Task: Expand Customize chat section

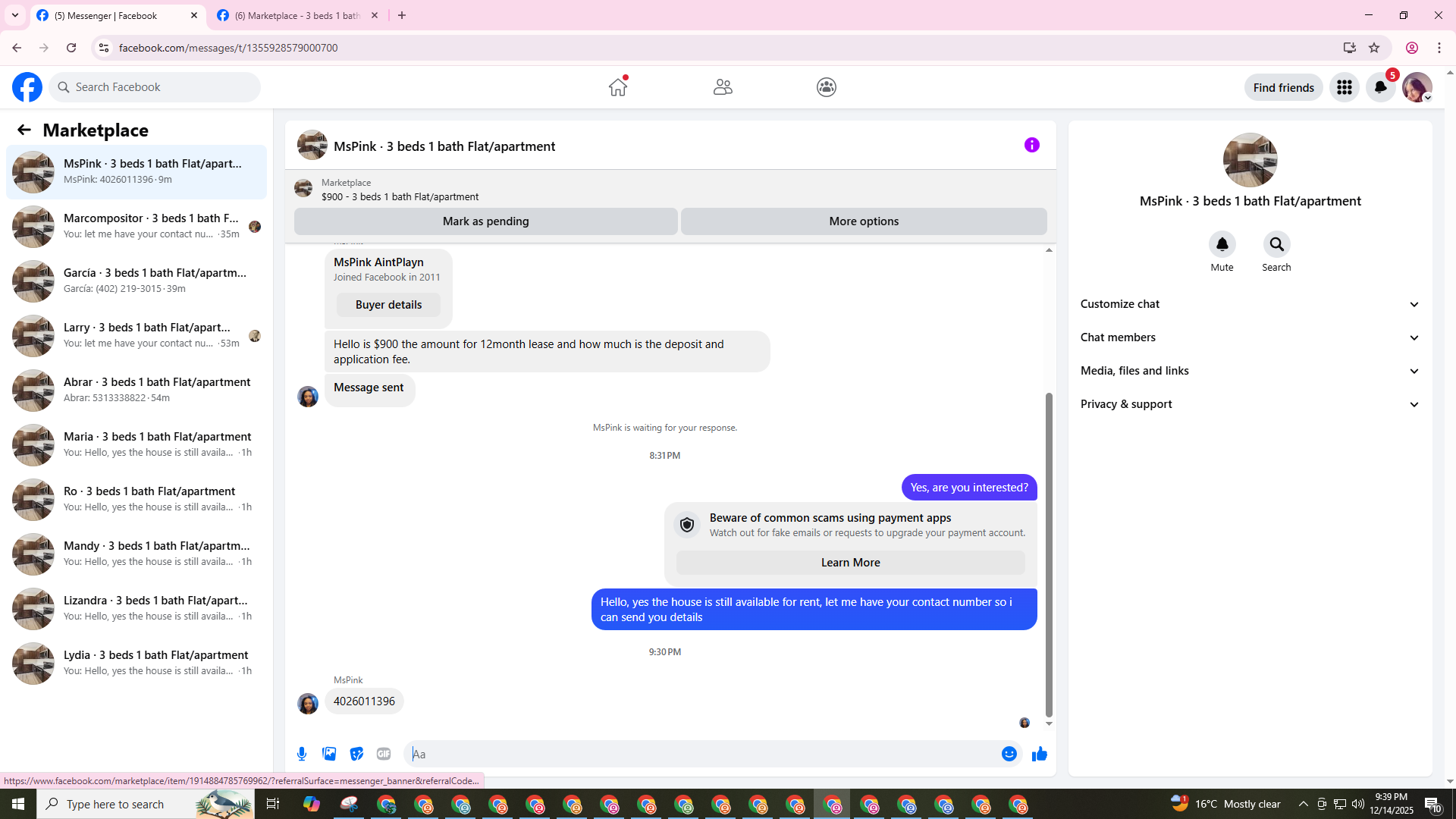Action: pyautogui.click(x=1250, y=304)
